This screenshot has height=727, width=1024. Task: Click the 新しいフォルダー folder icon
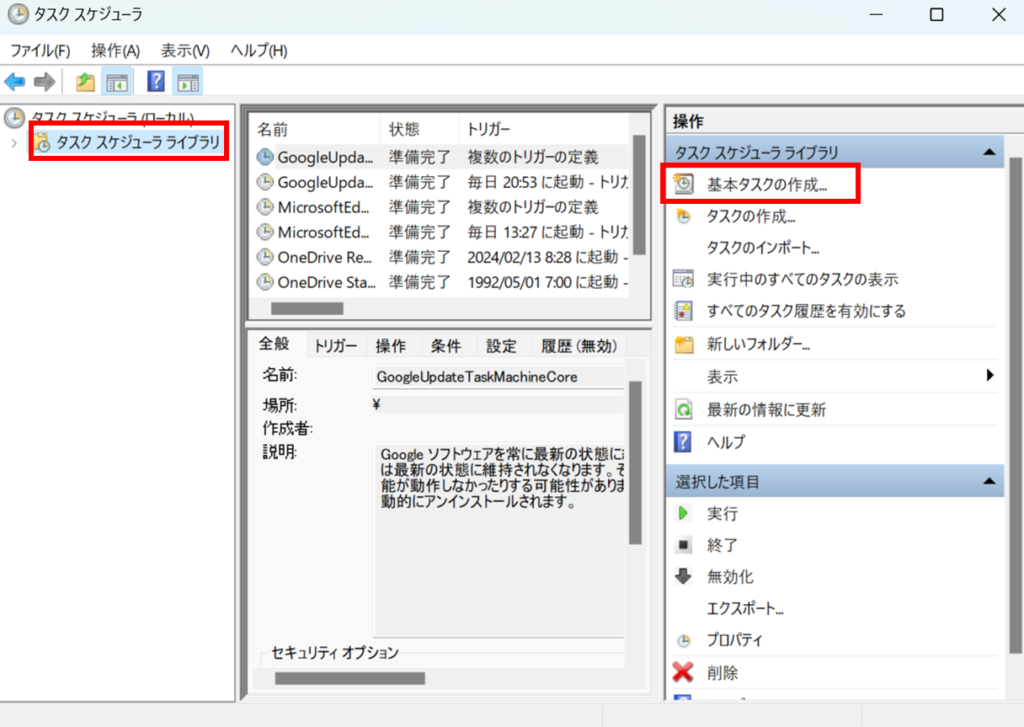point(684,345)
